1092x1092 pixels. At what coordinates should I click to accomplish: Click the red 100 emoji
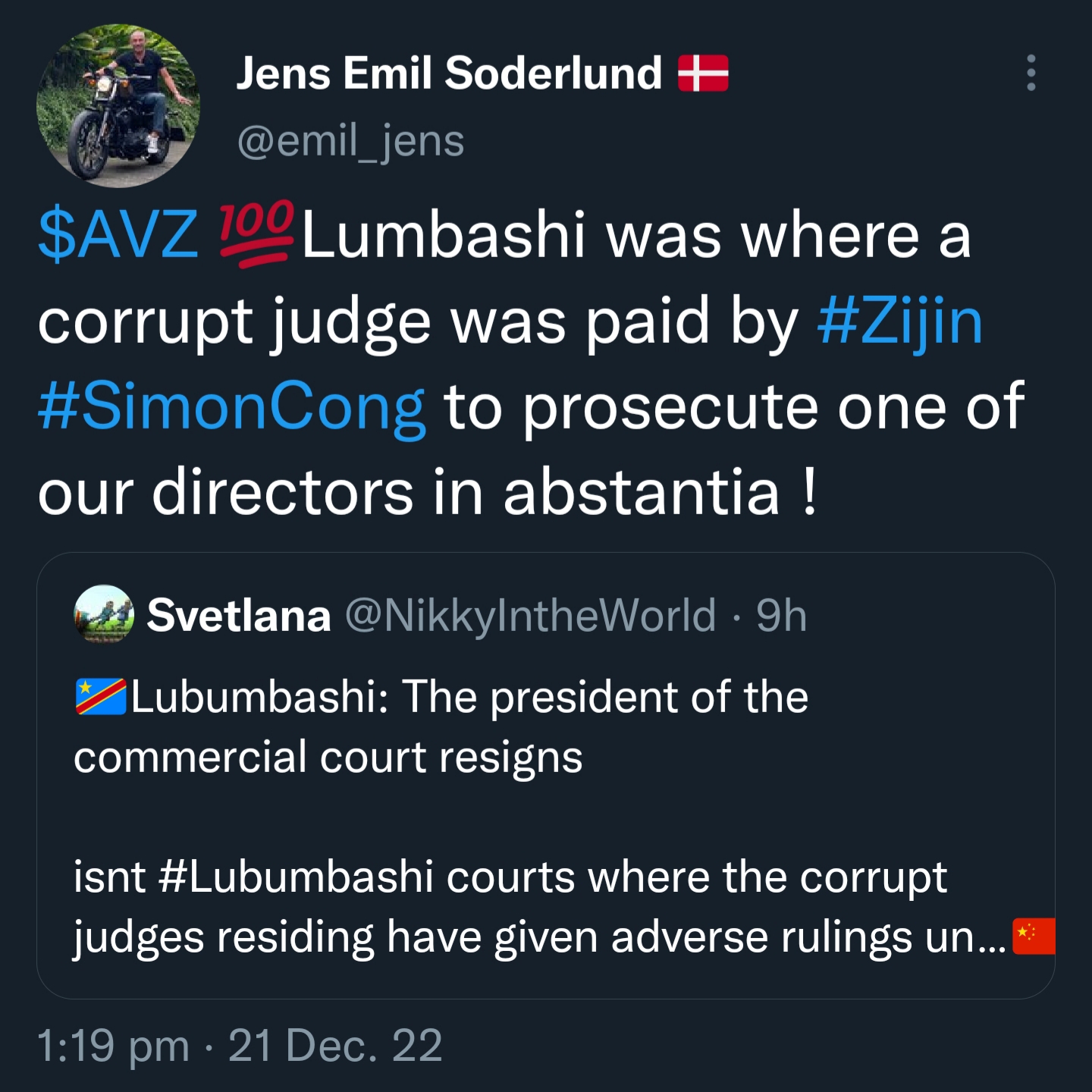click(x=256, y=234)
